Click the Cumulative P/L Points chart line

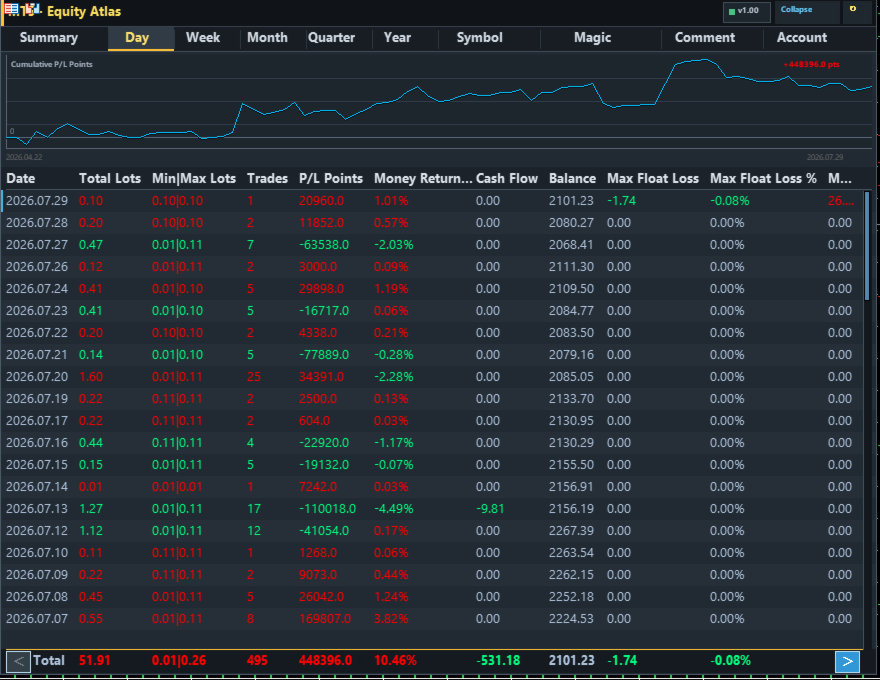[x=438, y=101]
